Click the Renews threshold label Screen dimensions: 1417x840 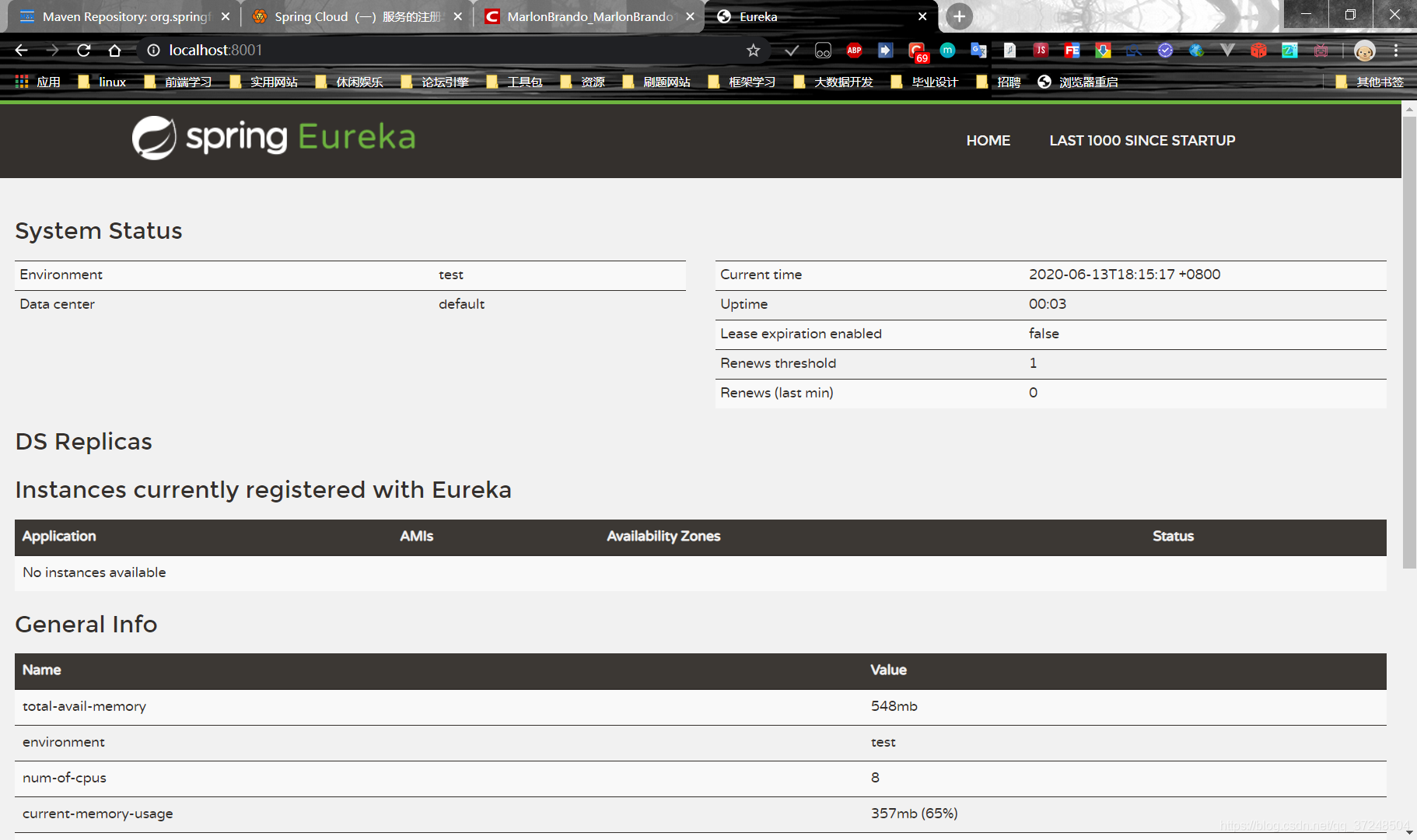pyautogui.click(x=778, y=363)
